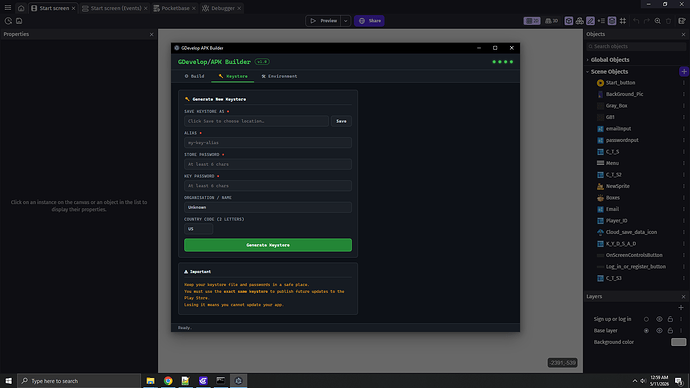The width and height of the screenshot is (690, 388).
Task: Select the Start_button object
Action: [620, 83]
